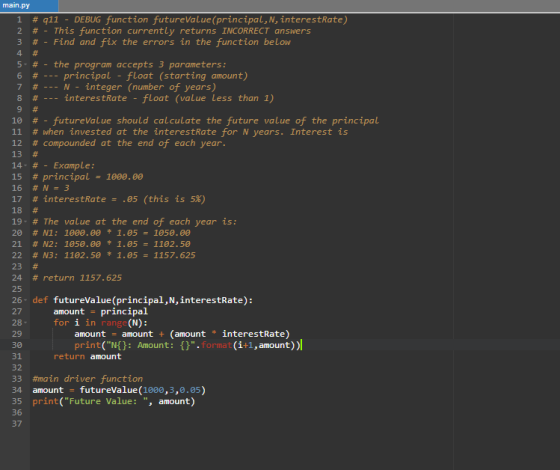Click 'futureValue' in the function definition
Image resolution: width=560 pixels, height=470 pixels.
point(82,300)
